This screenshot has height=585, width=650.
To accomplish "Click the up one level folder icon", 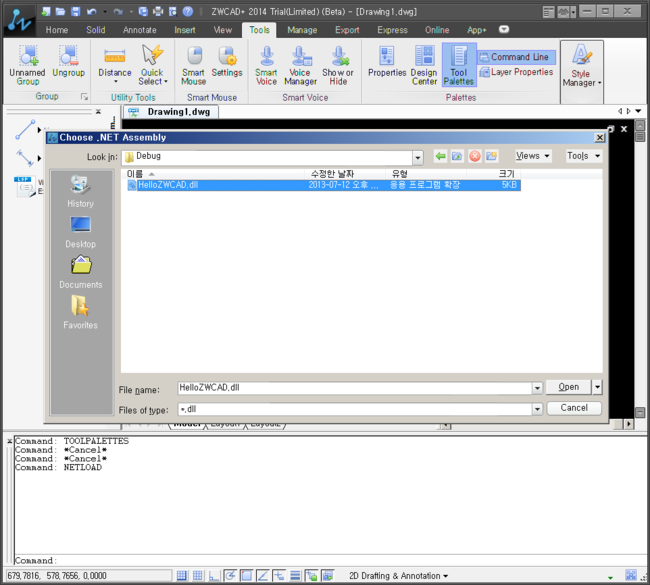I will (x=457, y=156).
